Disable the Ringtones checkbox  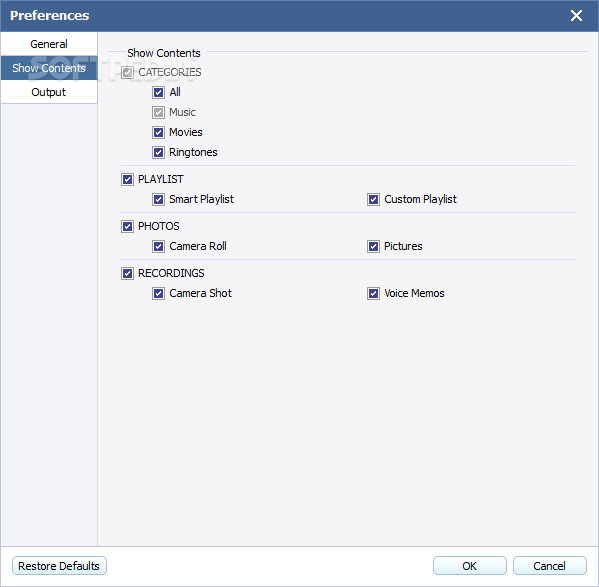tap(158, 152)
